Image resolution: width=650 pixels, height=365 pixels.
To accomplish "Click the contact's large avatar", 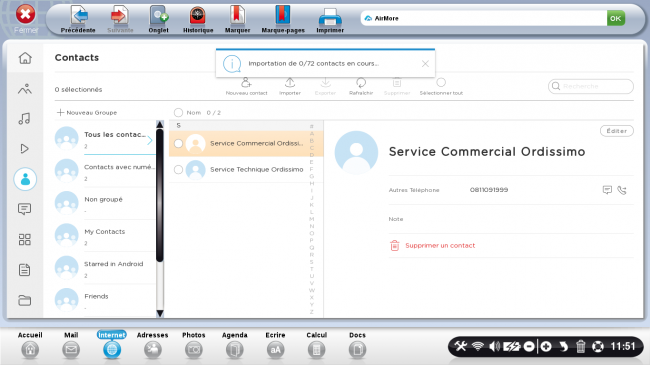I will (356, 152).
